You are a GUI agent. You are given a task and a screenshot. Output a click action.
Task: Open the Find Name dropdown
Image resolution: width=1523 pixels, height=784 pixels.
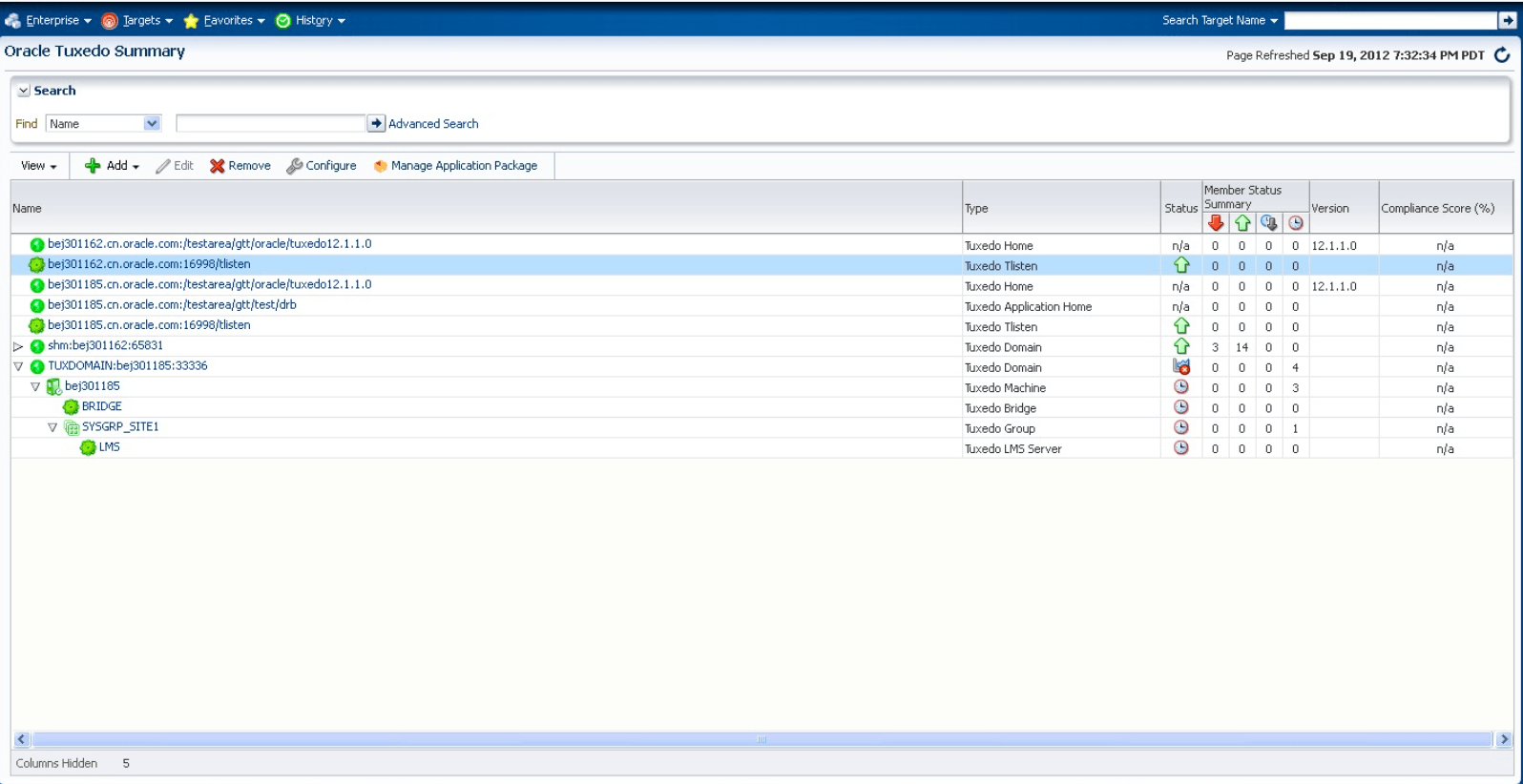coord(104,124)
